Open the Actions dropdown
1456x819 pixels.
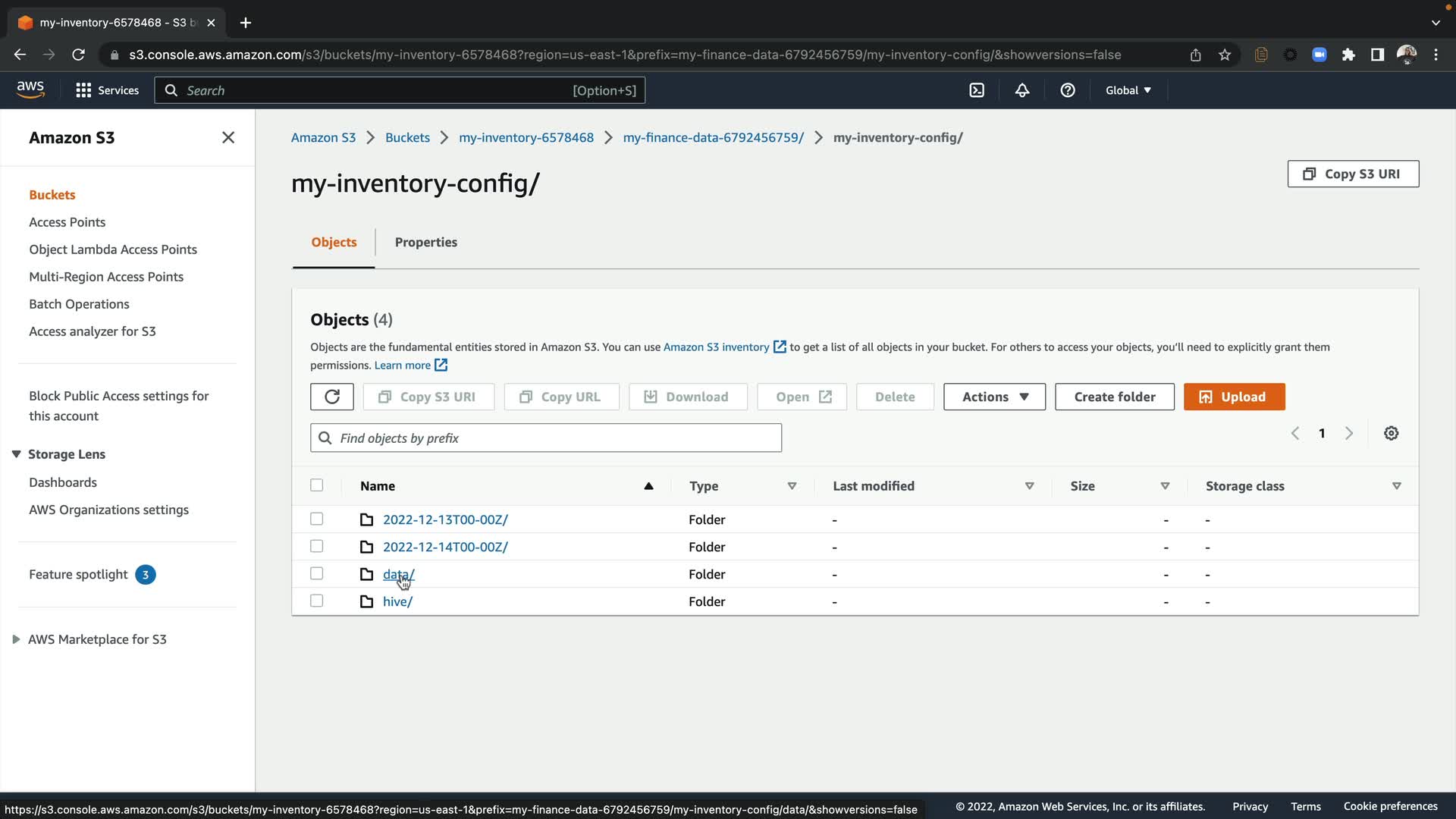[994, 397]
